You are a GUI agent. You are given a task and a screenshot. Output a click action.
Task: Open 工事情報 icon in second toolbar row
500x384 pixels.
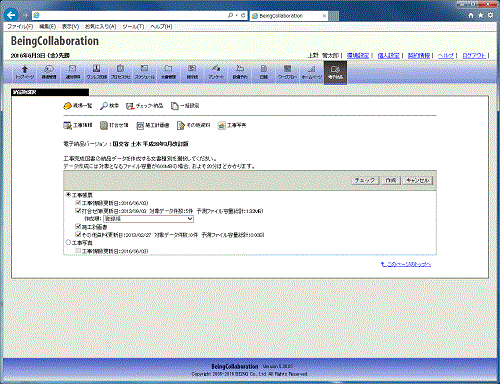point(78,125)
